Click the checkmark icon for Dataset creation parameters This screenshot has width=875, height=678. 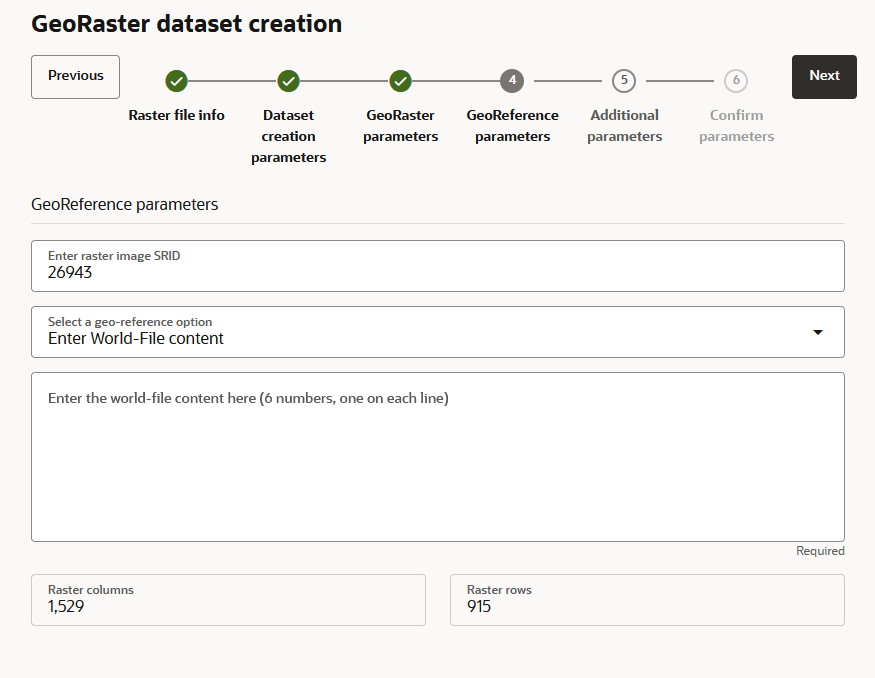[x=288, y=81]
